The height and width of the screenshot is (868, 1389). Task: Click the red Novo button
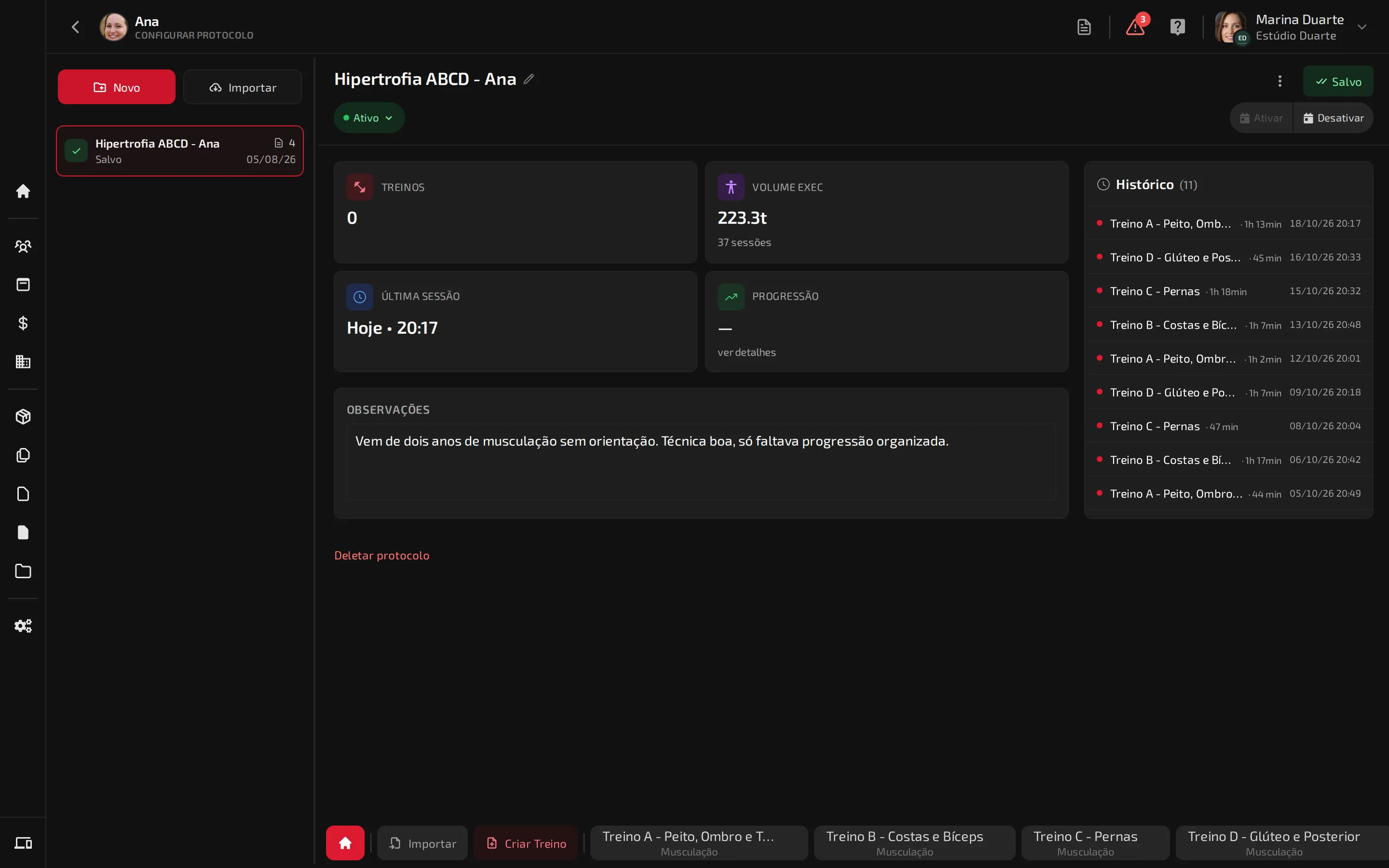point(117,87)
